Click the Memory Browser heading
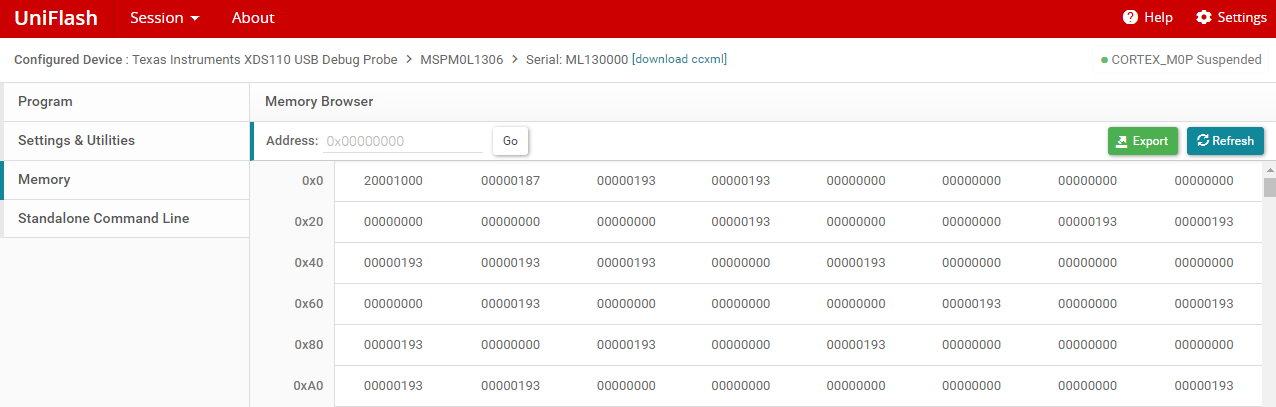1276x407 pixels. click(319, 102)
